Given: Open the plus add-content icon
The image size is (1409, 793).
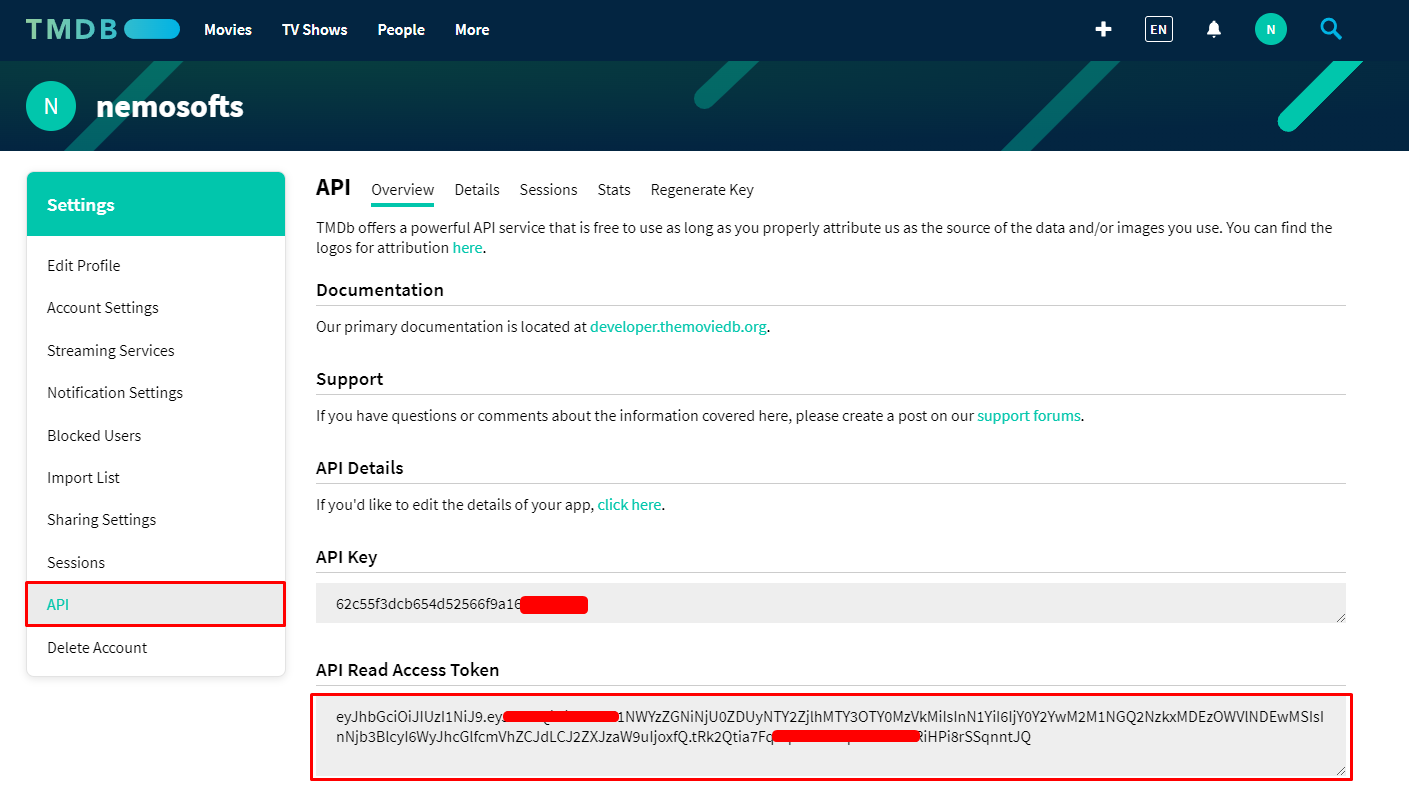Looking at the screenshot, I should pyautogui.click(x=1103, y=29).
